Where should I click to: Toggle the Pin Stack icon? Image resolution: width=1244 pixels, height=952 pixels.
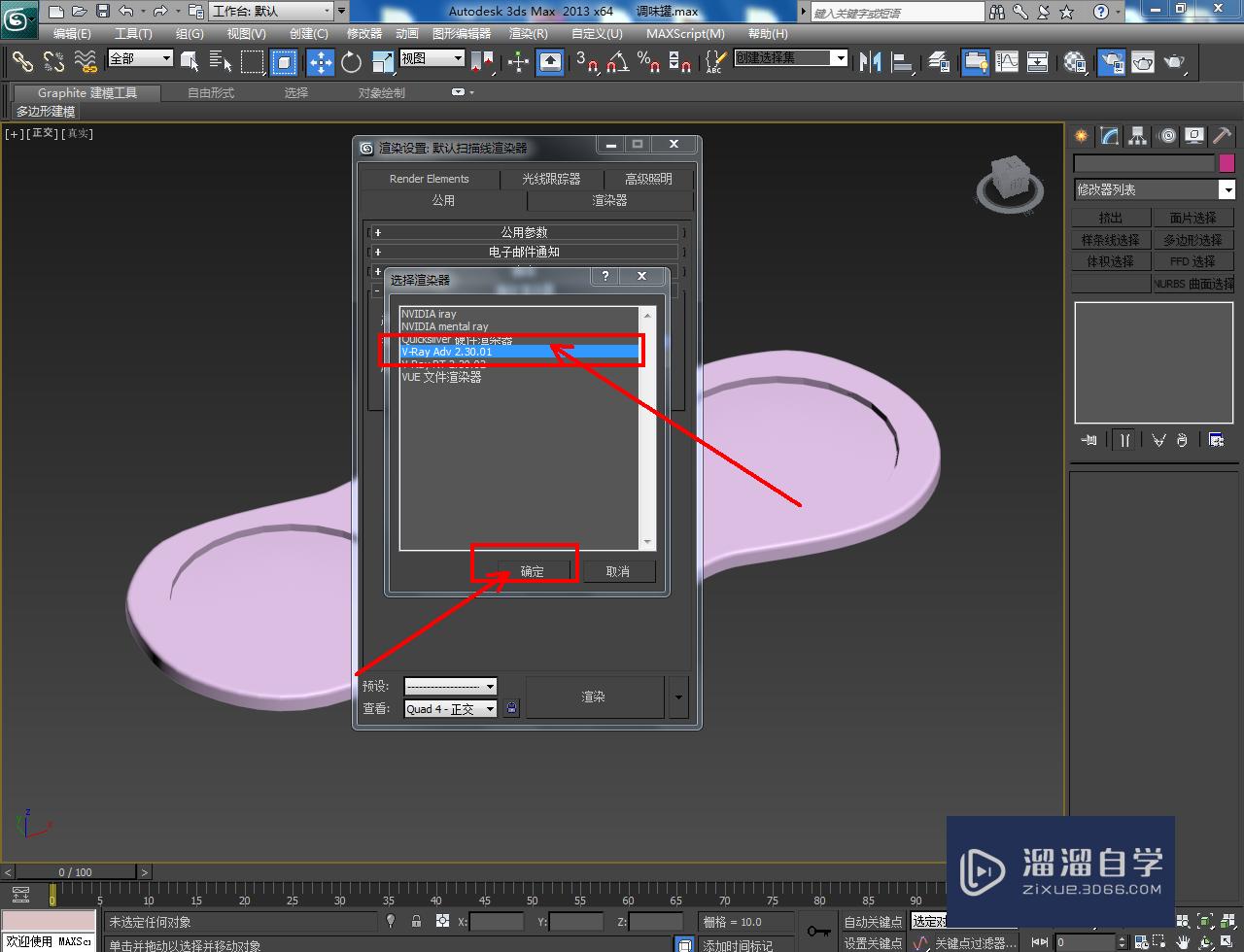1088,440
